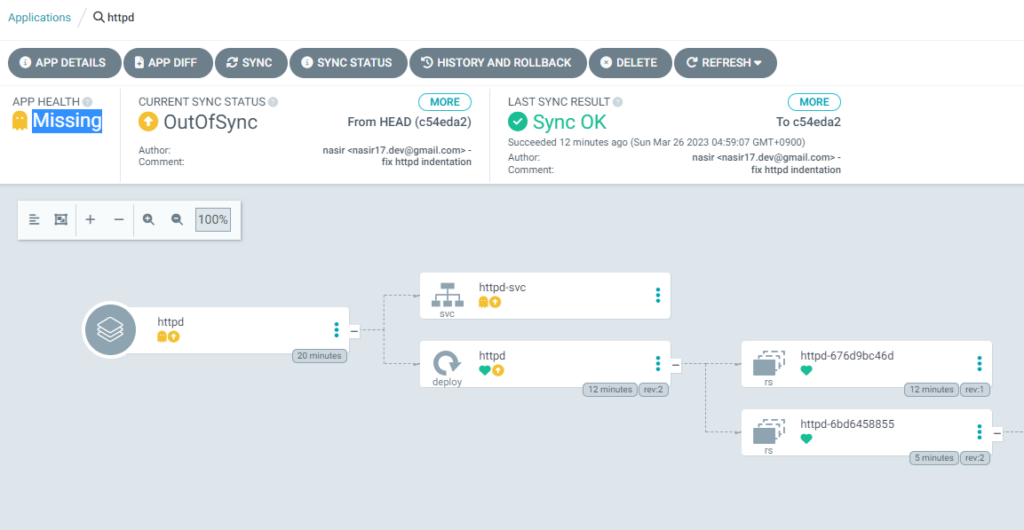Viewport: 1024px width, 530px height.
Task: Open the kebab menu on httpd deploy node
Action: pyautogui.click(x=658, y=364)
